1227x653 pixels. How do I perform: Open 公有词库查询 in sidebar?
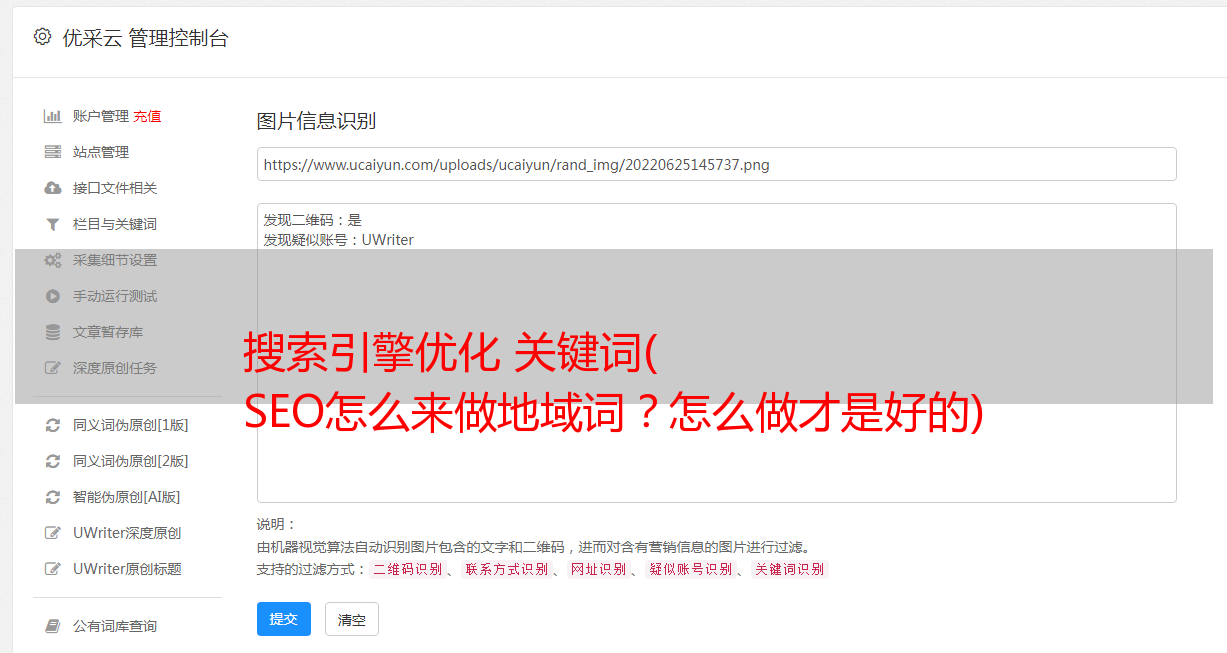coord(115,626)
